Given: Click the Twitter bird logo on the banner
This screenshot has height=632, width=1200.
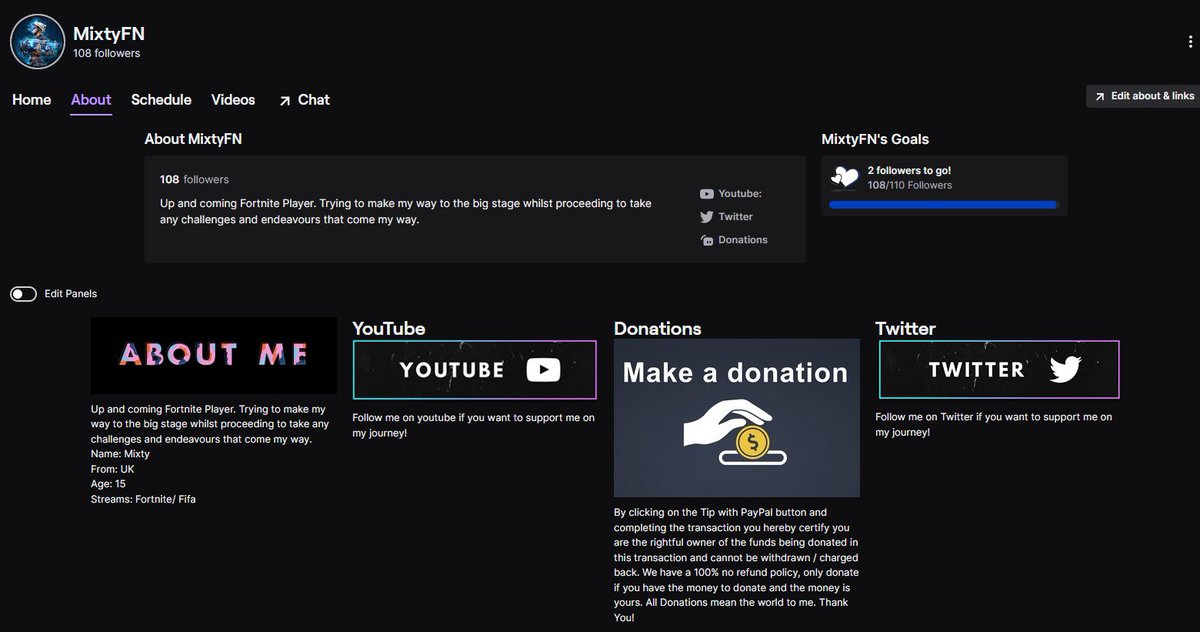Looking at the screenshot, I should (1066, 370).
